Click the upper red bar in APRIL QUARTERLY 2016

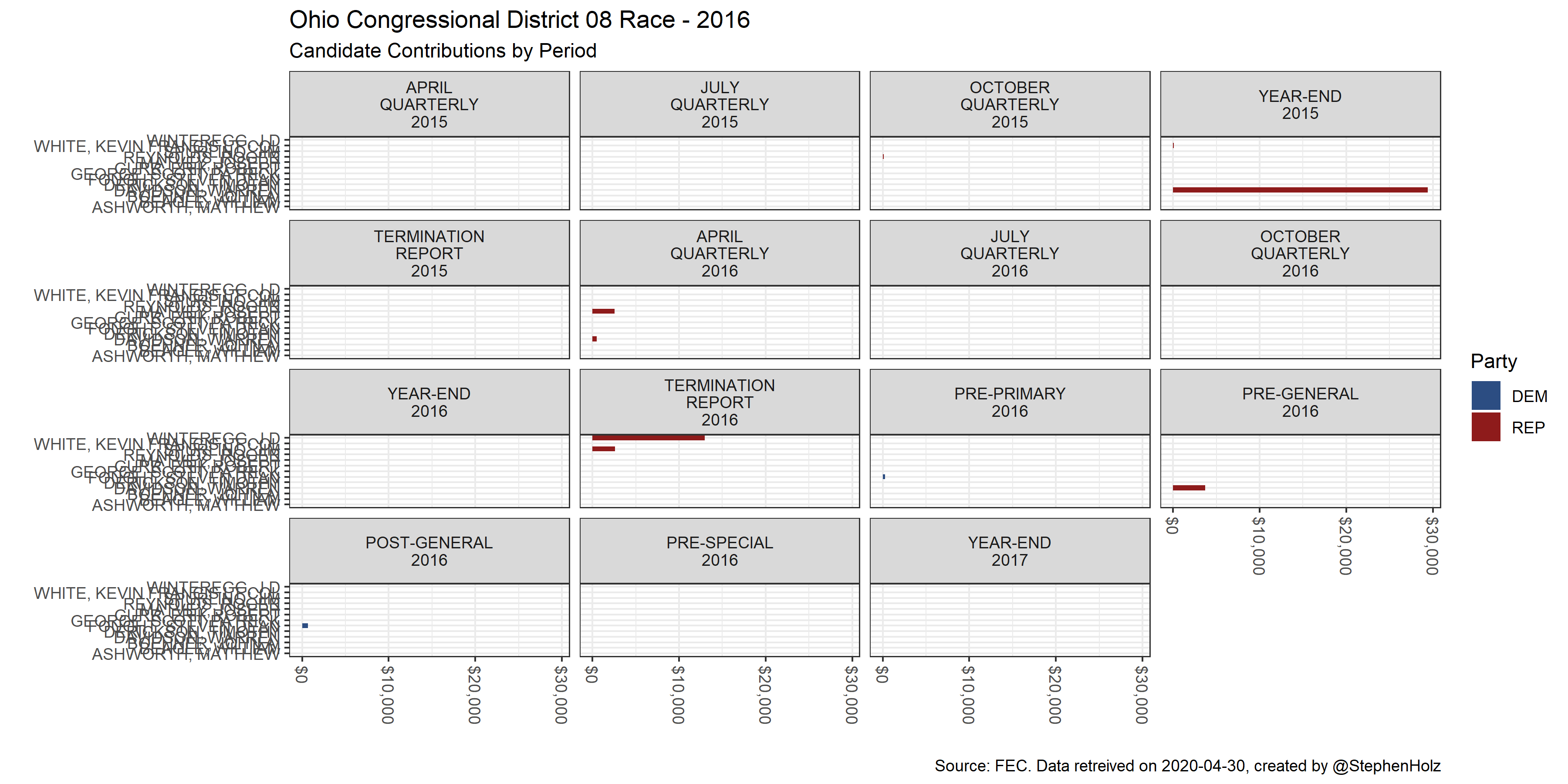click(x=603, y=311)
